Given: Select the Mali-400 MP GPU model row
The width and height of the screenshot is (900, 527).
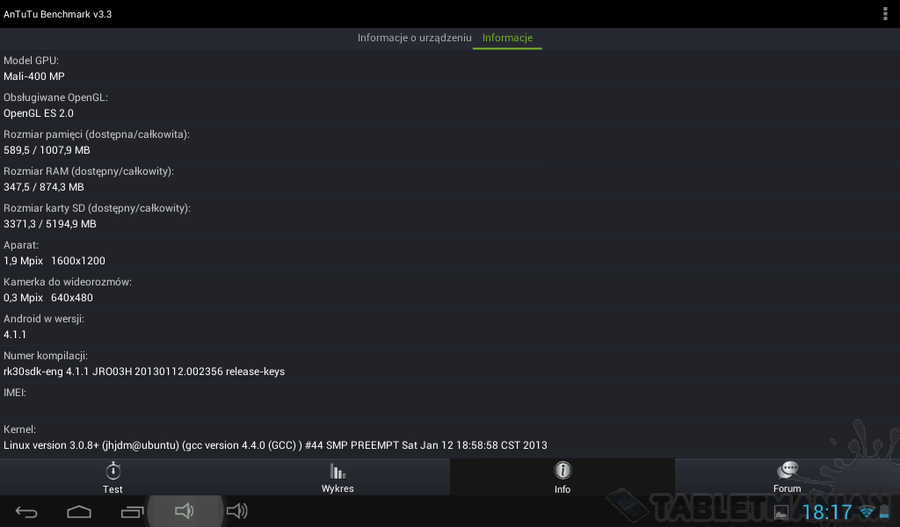Looking at the screenshot, I should tap(450, 68).
